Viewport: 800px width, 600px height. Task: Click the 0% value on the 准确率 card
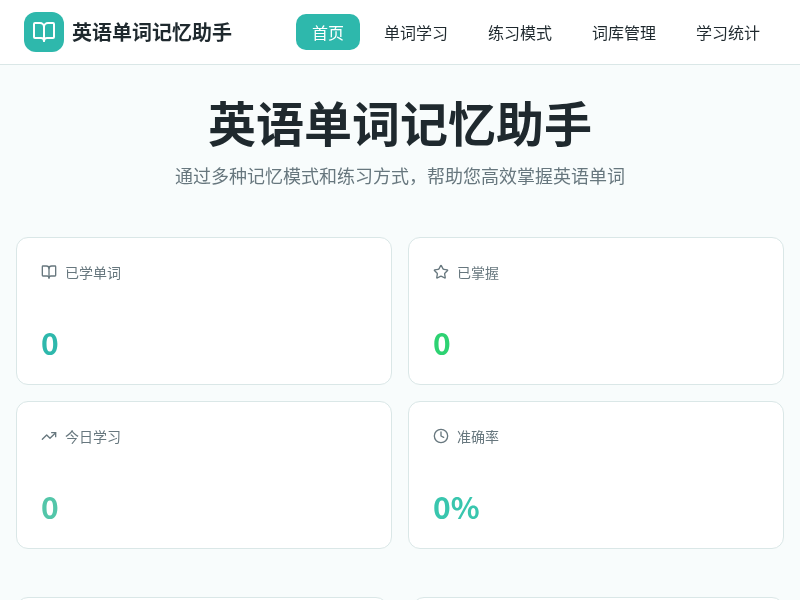click(456, 508)
